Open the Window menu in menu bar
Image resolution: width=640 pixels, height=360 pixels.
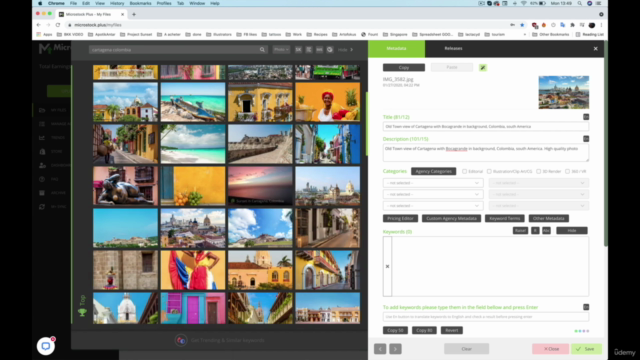(197, 3)
